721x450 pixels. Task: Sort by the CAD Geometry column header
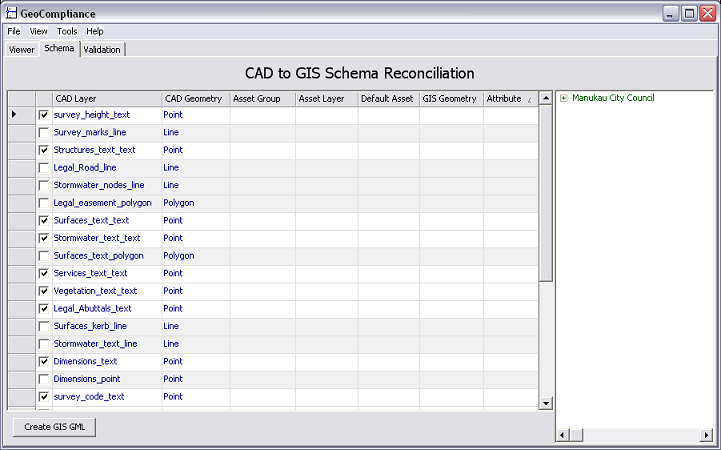(196, 99)
